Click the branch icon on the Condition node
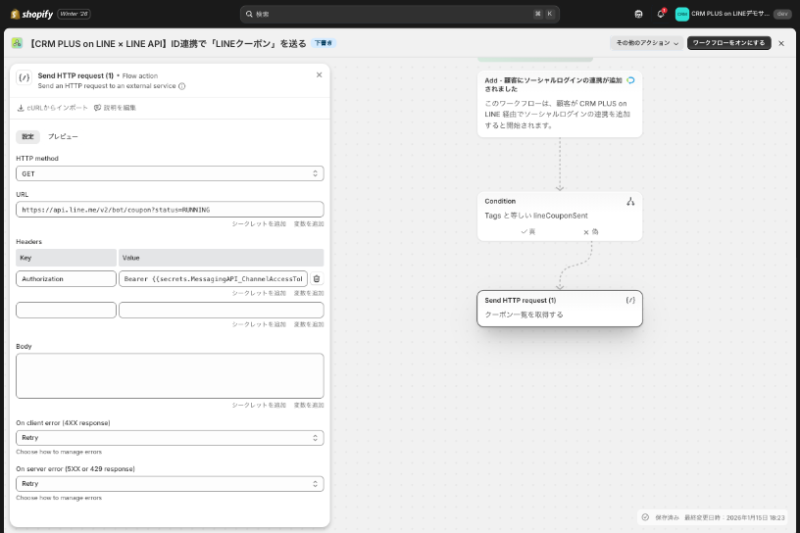 point(631,201)
